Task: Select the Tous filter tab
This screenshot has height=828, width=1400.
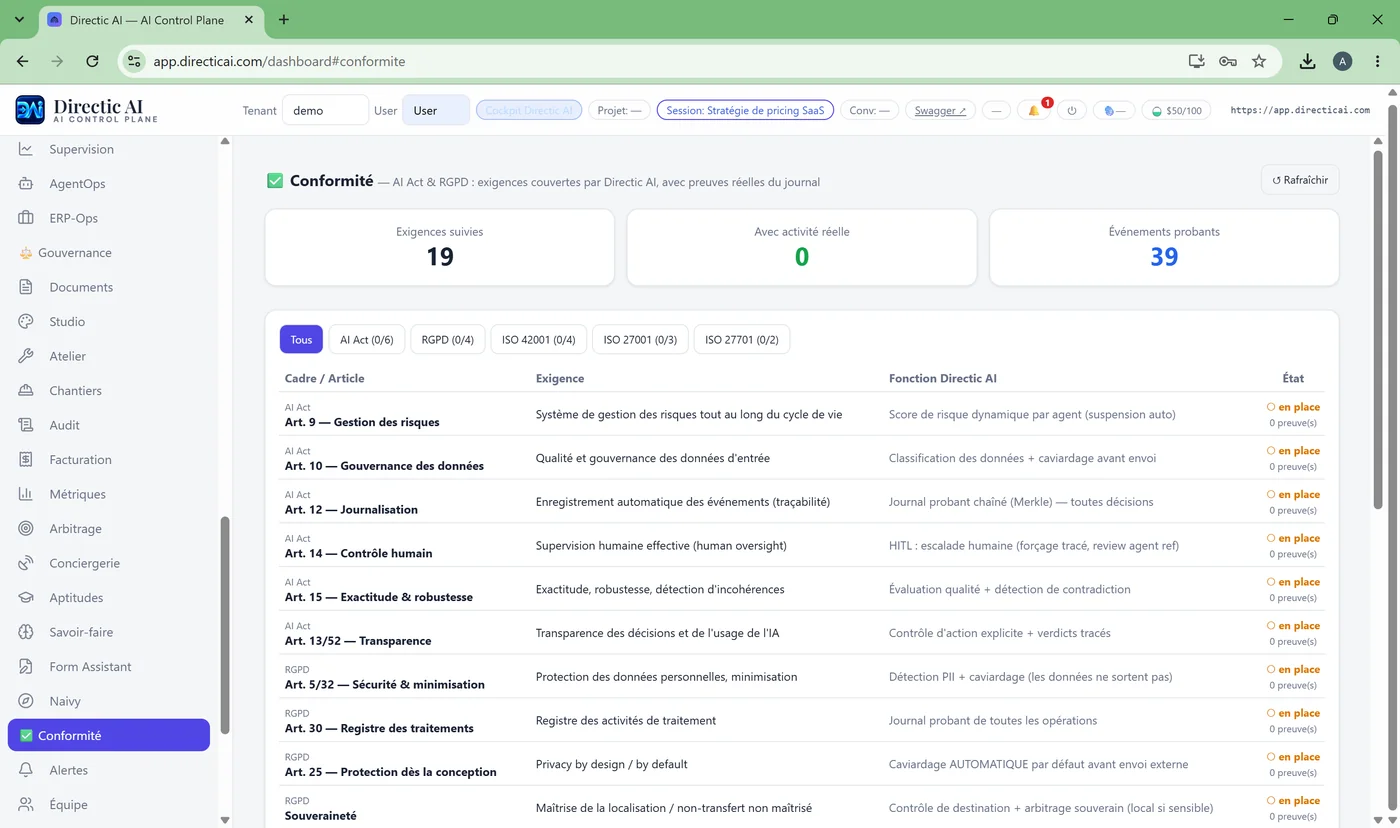Action: tap(301, 340)
